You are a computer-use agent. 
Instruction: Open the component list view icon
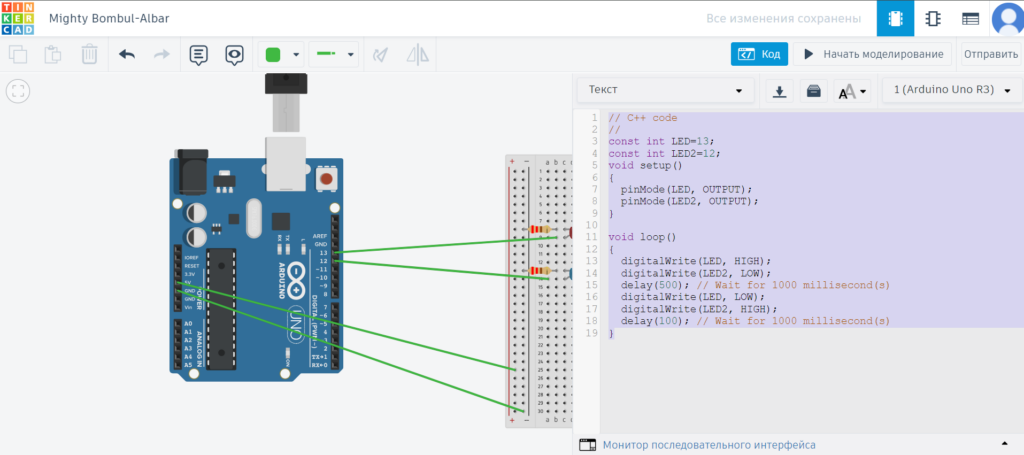coord(970,18)
